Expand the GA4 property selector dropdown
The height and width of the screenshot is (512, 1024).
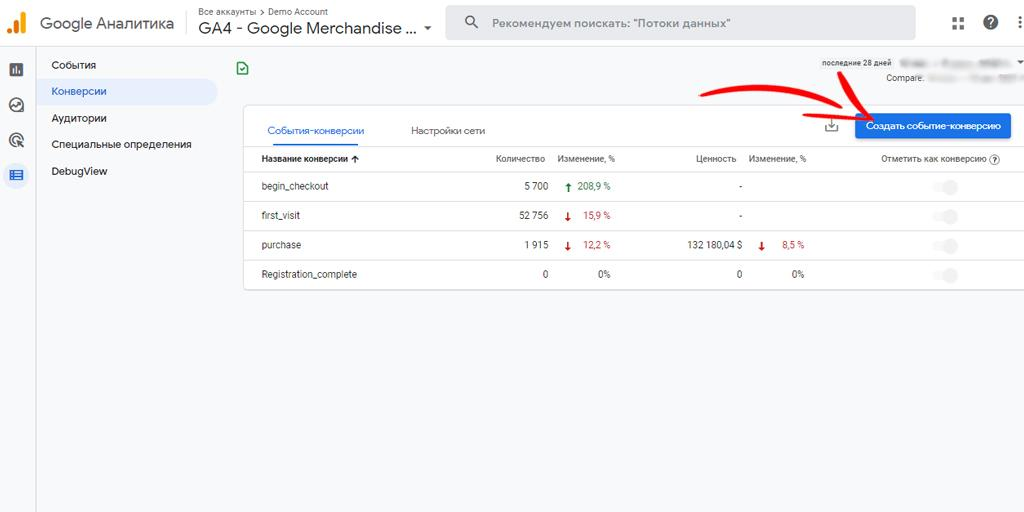tap(428, 29)
